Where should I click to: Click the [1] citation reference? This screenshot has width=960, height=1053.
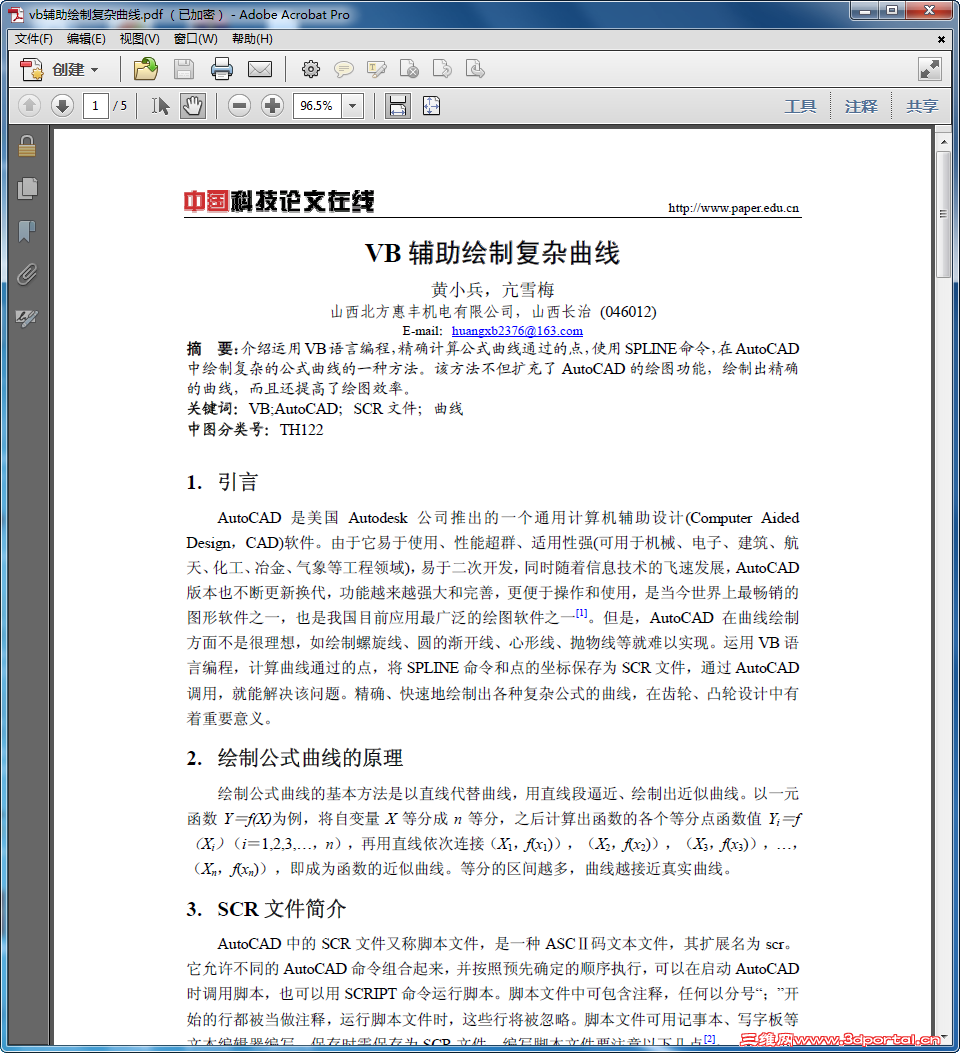point(581,613)
